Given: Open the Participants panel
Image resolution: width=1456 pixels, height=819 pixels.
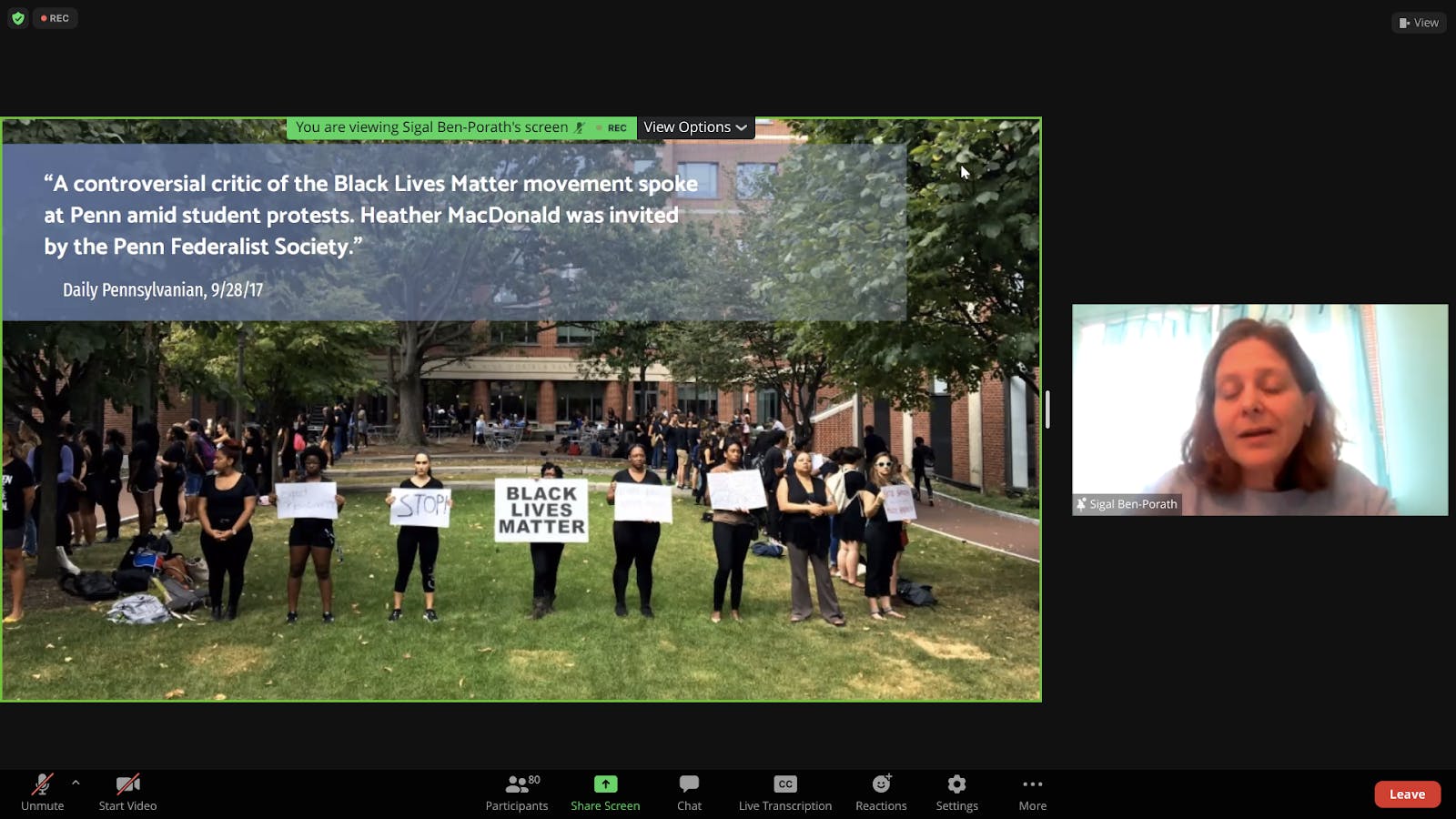Looking at the screenshot, I should pyautogui.click(x=516, y=792).
